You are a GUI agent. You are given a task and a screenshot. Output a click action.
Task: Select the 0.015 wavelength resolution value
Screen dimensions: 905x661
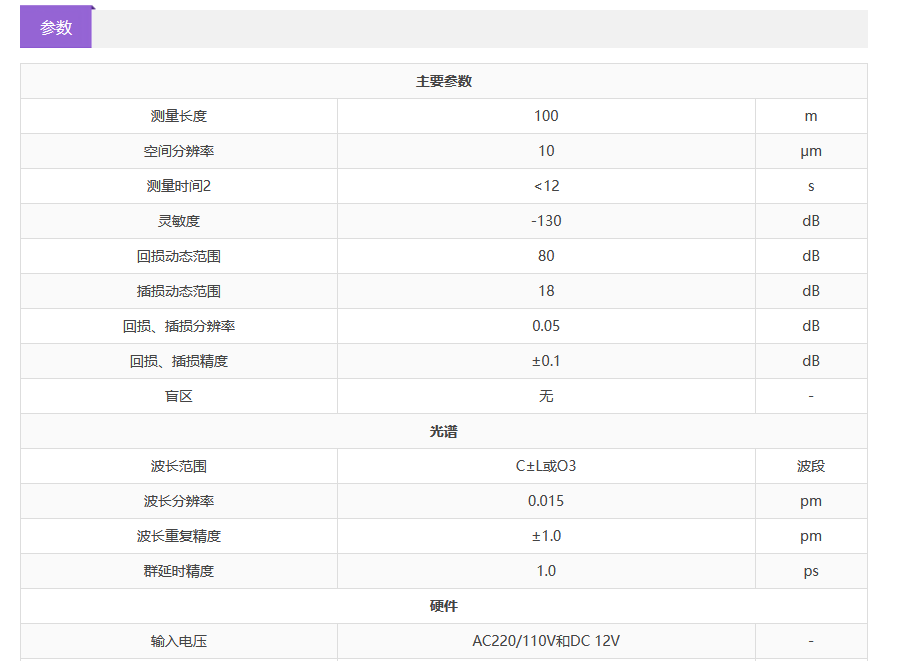(x=546, y=501)
